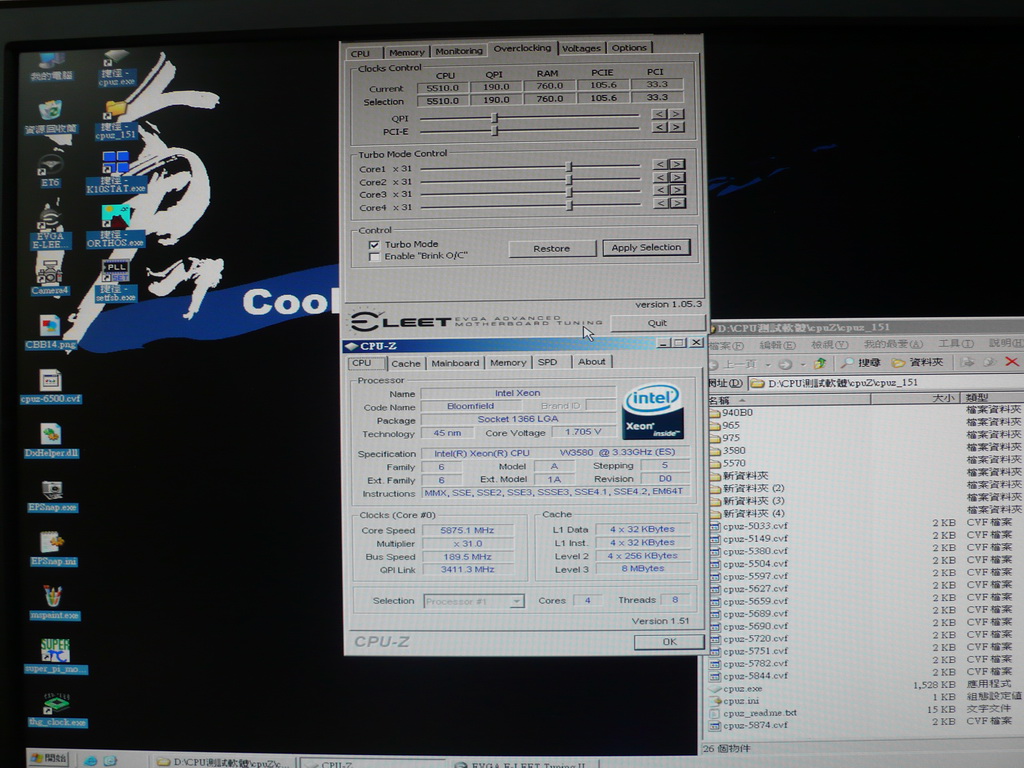This screenshot has height=768, width=1024.
Task: Click the Restore button in E-LEET
Action: pos(552,249)
